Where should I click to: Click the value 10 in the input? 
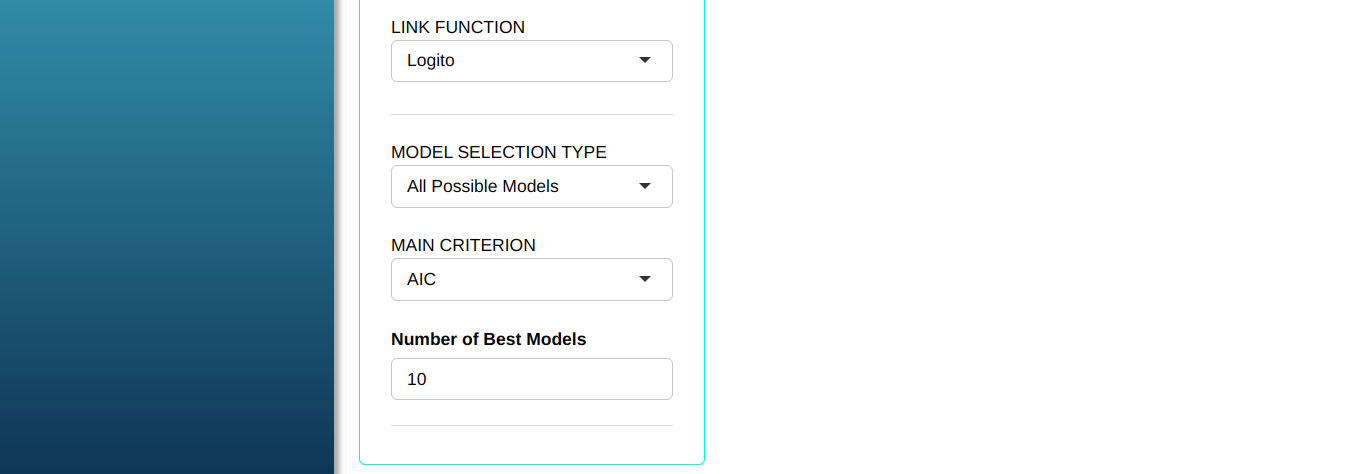click(x=417, y=380)
